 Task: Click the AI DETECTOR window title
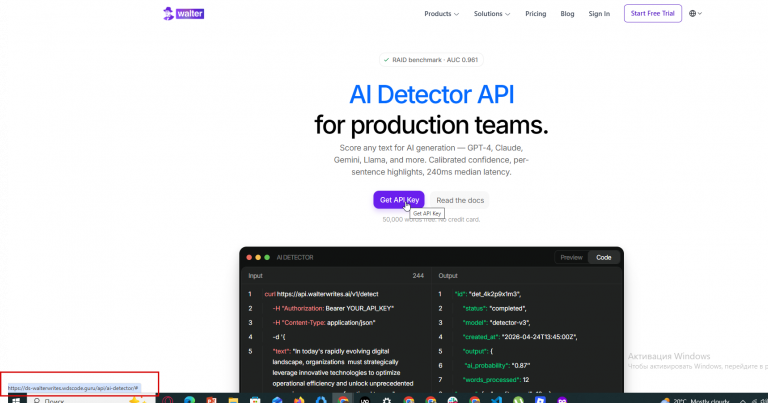tap(295, 258)
